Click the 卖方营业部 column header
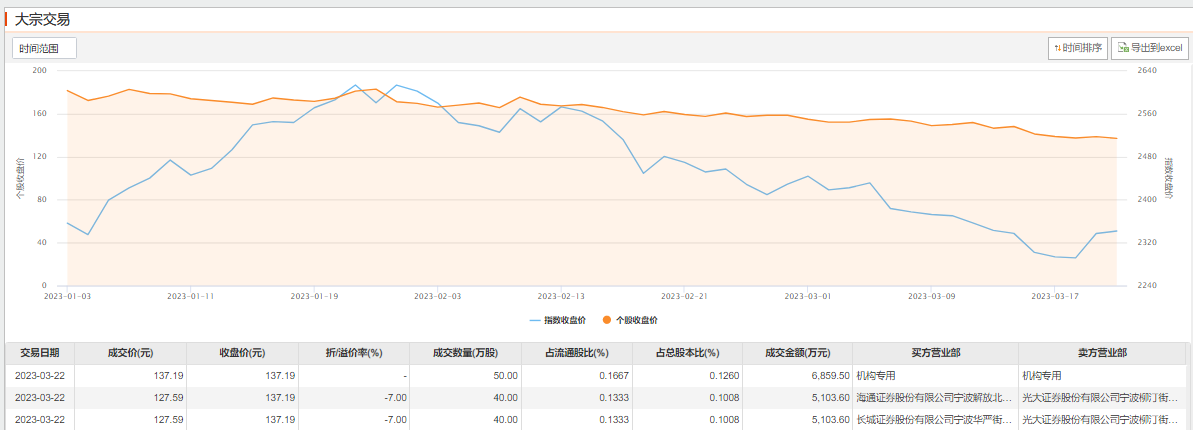The image size is (1193, 430). (1102, 354)
